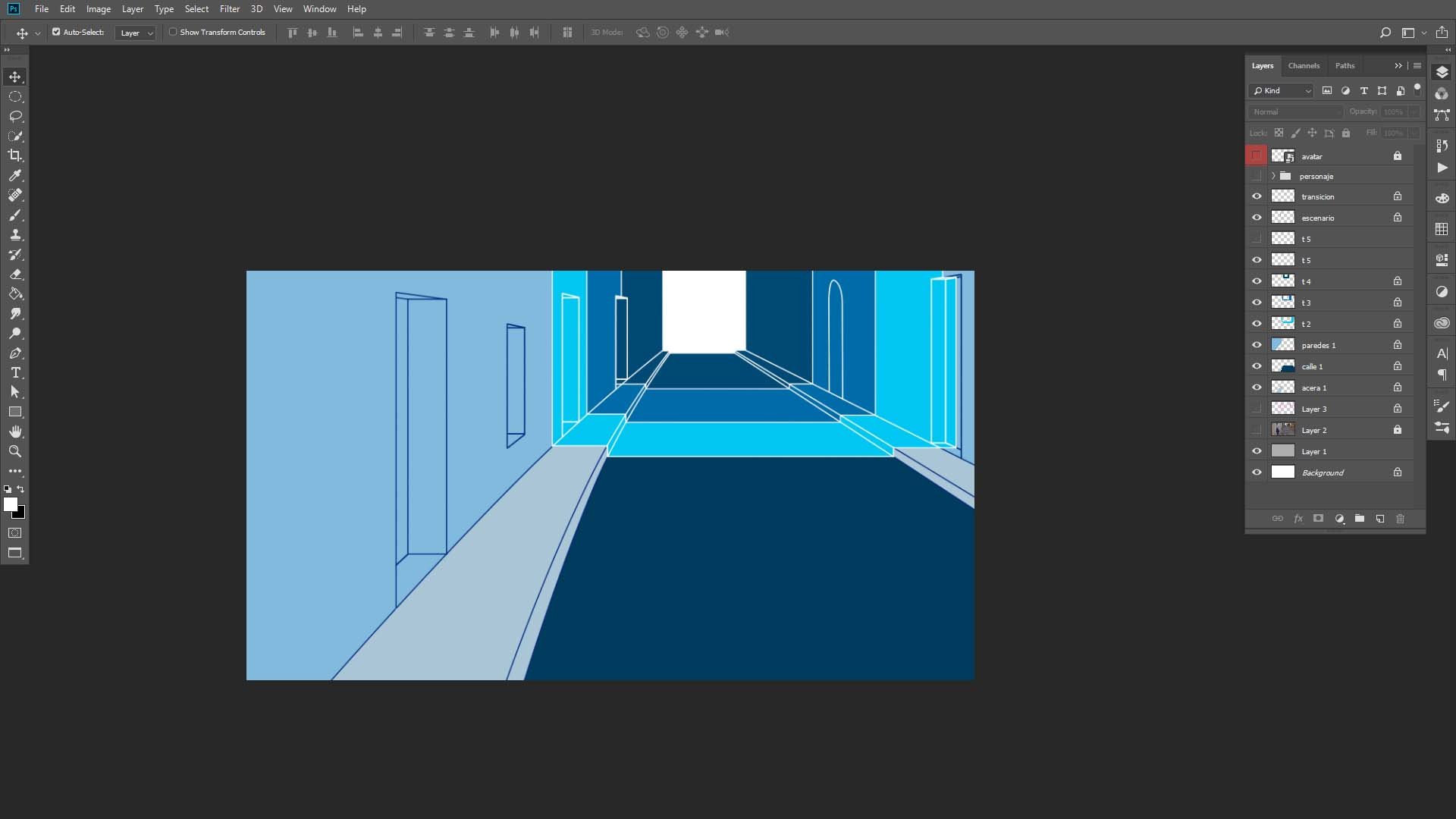Select the Crop tool
This screenshot has height=819, width=1456.
(15, 155)
